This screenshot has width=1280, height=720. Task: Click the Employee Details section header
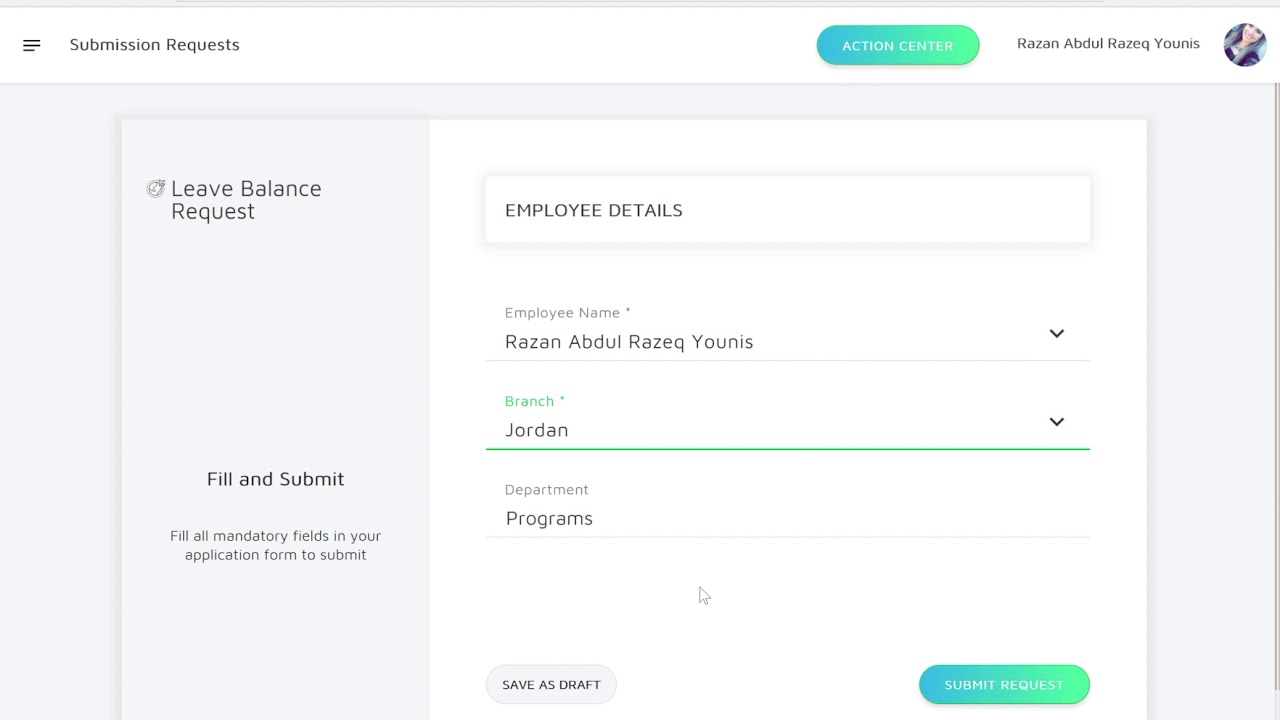pyautogui.click(x=594, y=210)
